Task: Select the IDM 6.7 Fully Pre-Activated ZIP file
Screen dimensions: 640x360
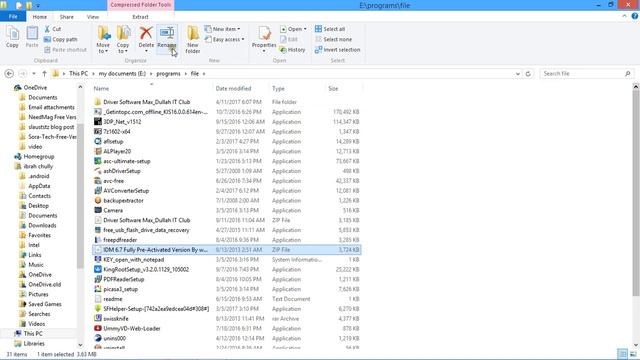Action: tap(227, 250)
